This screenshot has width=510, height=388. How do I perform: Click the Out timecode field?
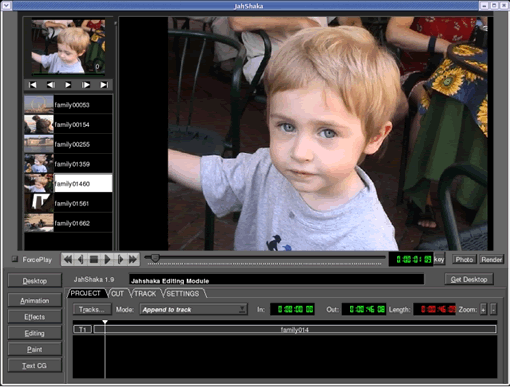pyautogui.click(x=364, y=309)
